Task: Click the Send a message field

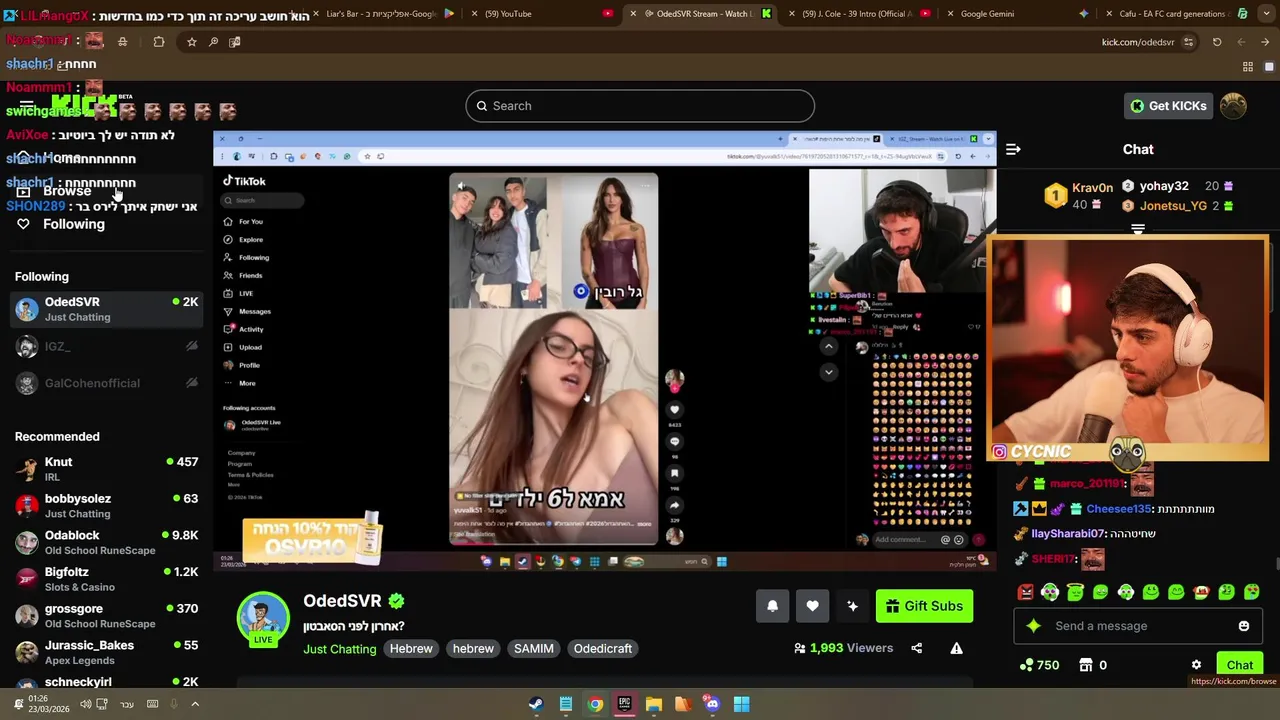Action: pyautogui.click(x=1137, y=626)
